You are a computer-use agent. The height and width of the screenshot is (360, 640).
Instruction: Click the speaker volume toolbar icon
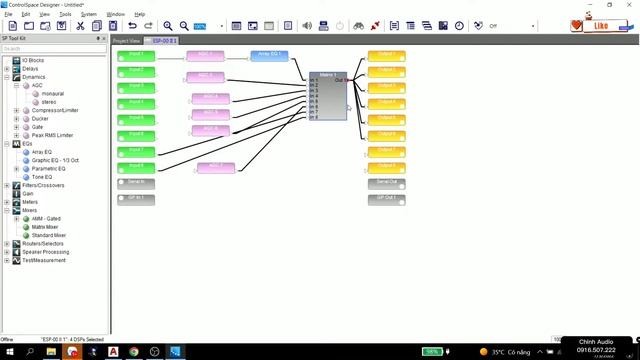point(307,26)
